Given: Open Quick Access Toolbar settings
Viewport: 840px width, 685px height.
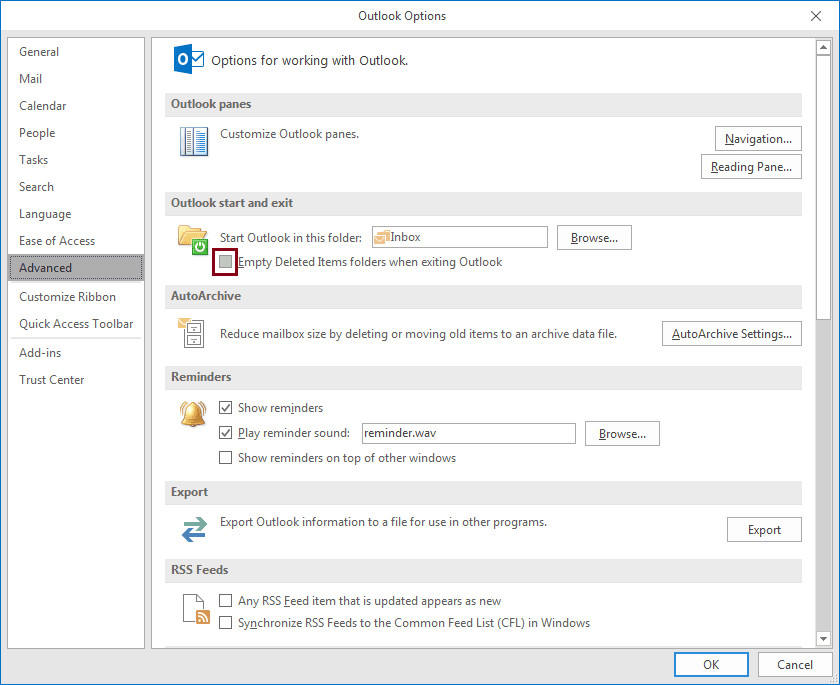Looking at the screenshot, I should 76,323.
